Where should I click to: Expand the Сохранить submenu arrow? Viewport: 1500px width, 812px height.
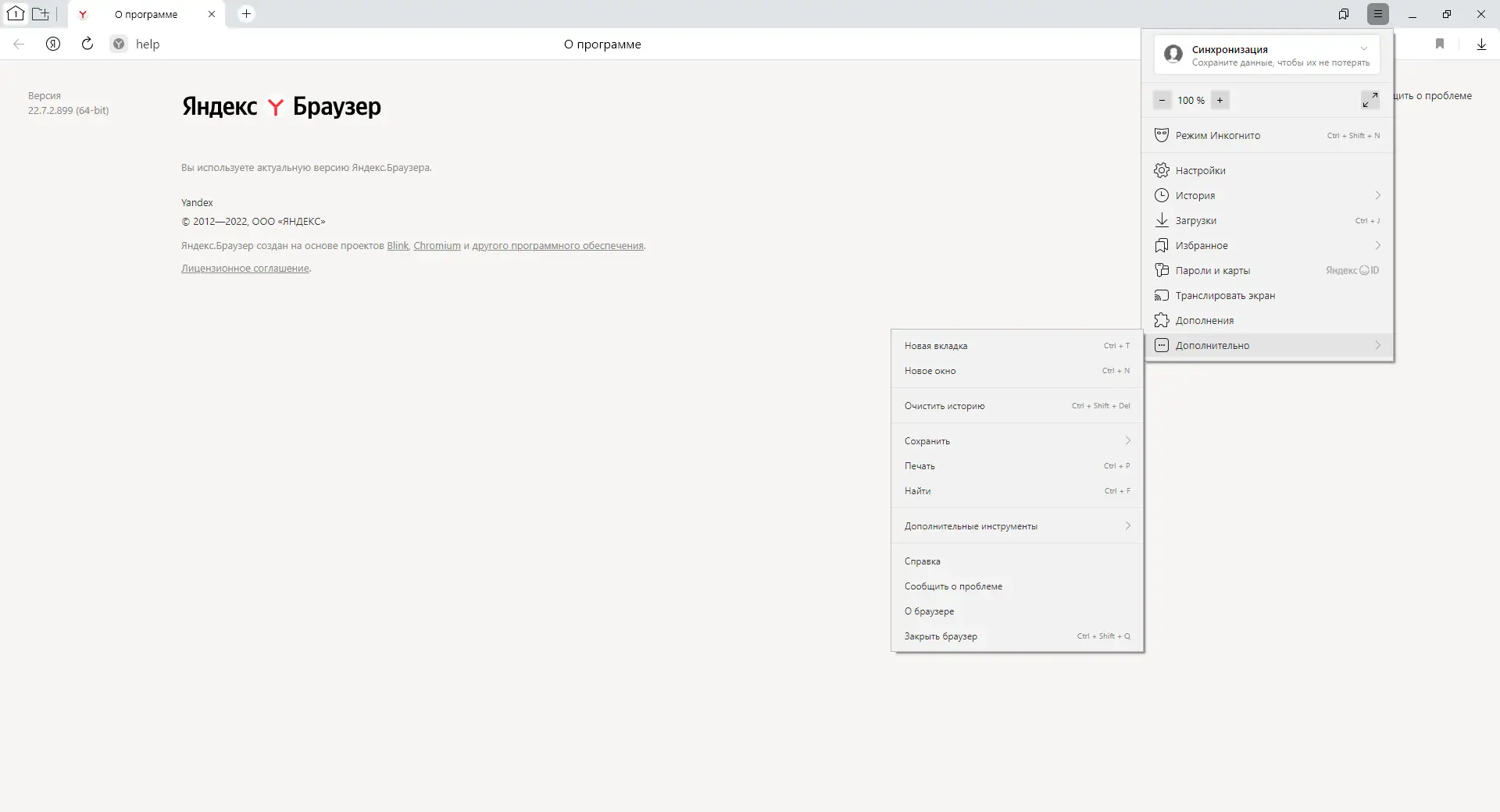(x=1128, y=440)
